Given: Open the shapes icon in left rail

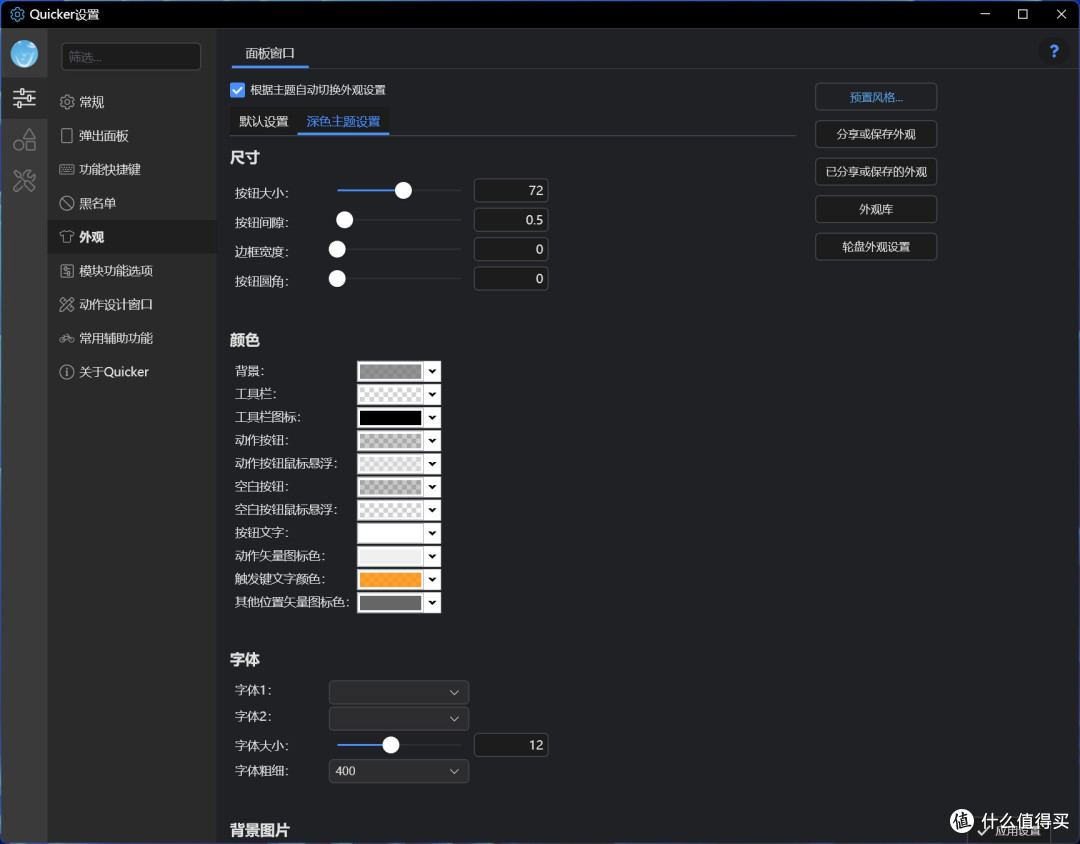Looking at the screenshot, I should (24, 140).
